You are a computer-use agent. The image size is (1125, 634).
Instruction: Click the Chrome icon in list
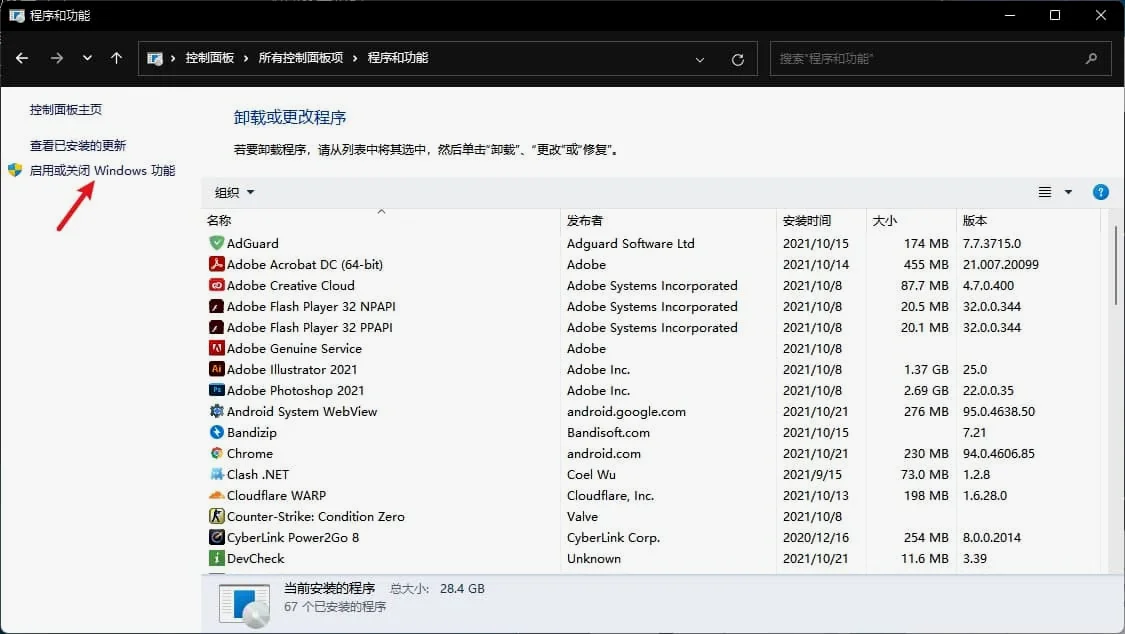(216, 453)
